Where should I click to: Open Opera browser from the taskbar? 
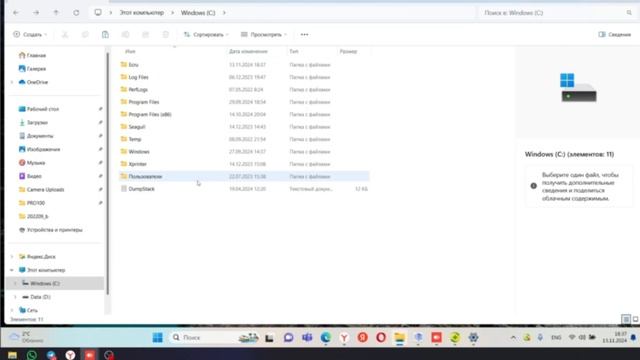[x=381, y=338]
